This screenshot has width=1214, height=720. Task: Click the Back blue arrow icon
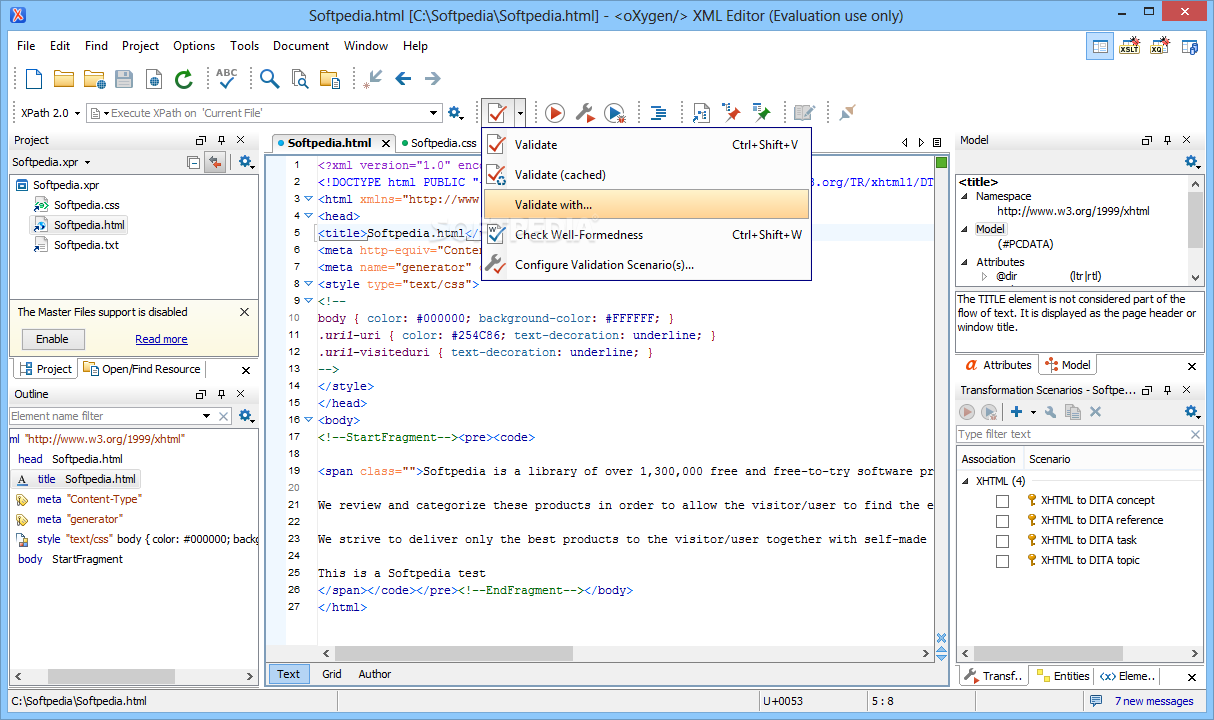pyautogui.click(x=403, y=78)
